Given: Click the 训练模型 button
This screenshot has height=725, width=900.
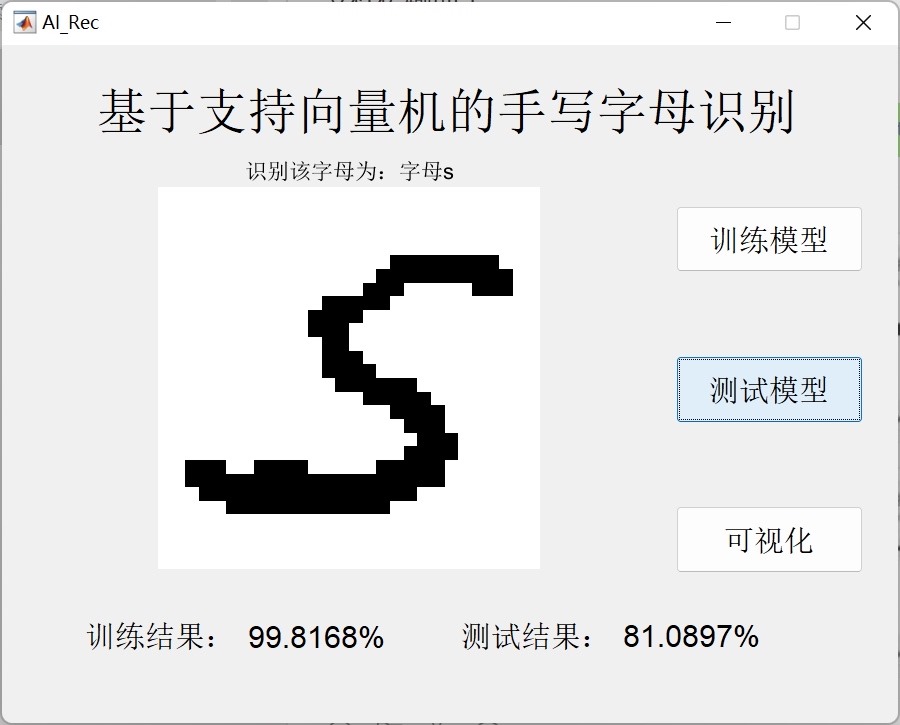Looking at the screenshot, I should (x=769, y=239).
